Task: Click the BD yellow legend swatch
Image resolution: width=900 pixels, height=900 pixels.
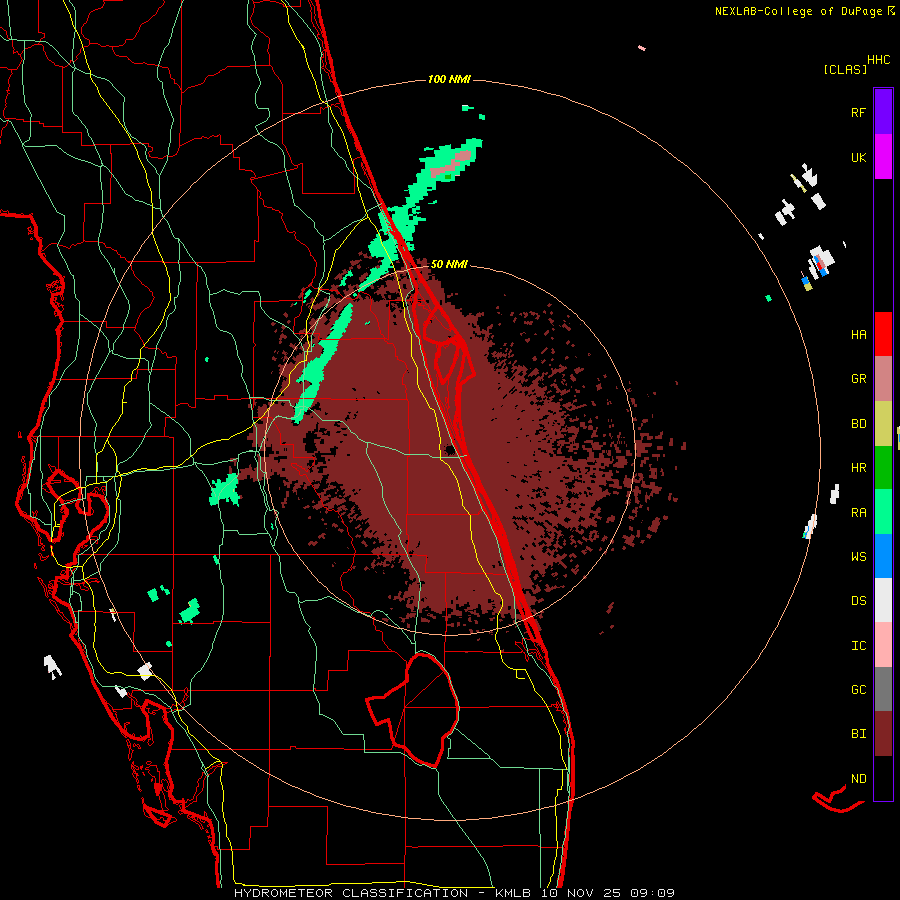Action: (883, 424)
